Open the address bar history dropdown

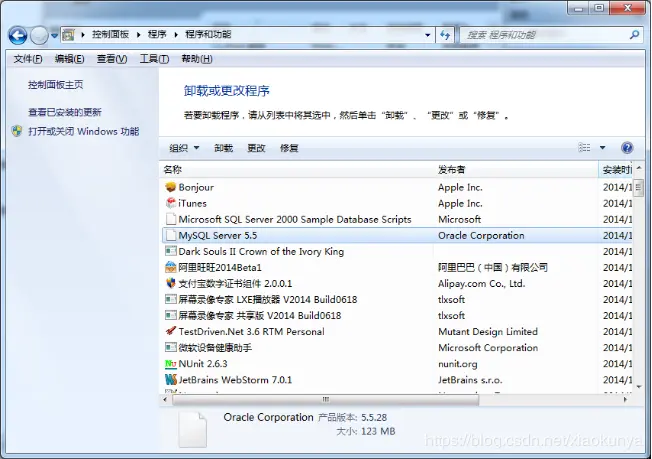tap(427, 35)
